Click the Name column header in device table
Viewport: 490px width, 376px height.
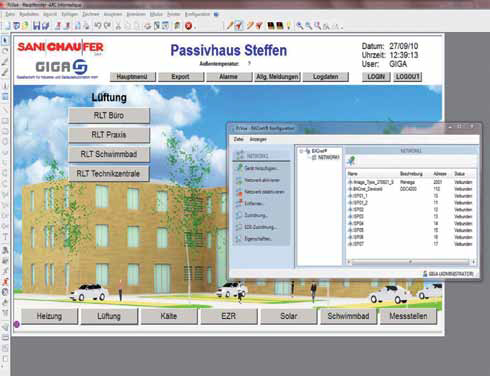click(353, 174)
